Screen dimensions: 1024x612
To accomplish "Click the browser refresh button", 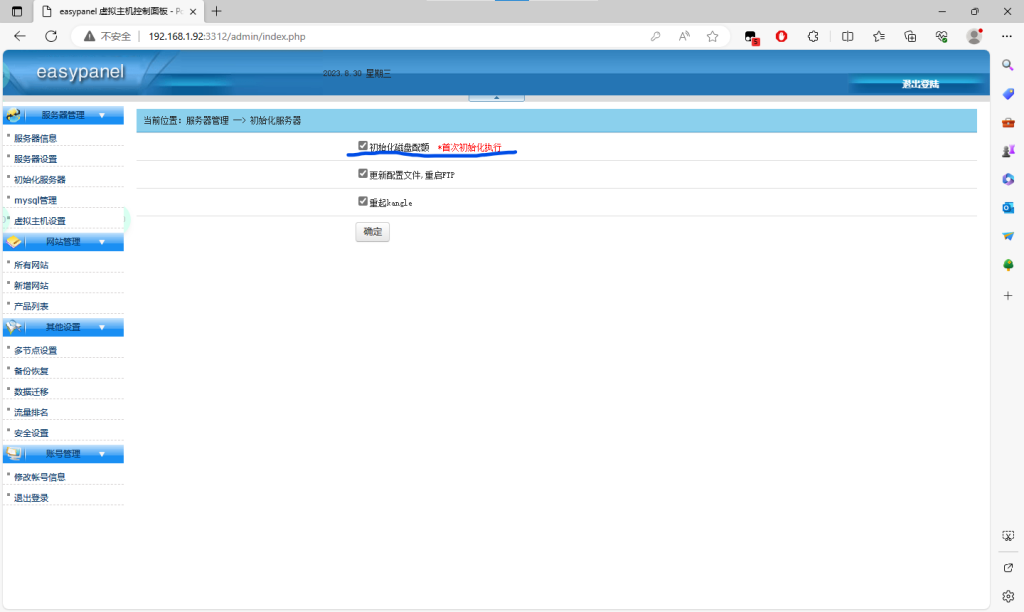I will (51, 36).
